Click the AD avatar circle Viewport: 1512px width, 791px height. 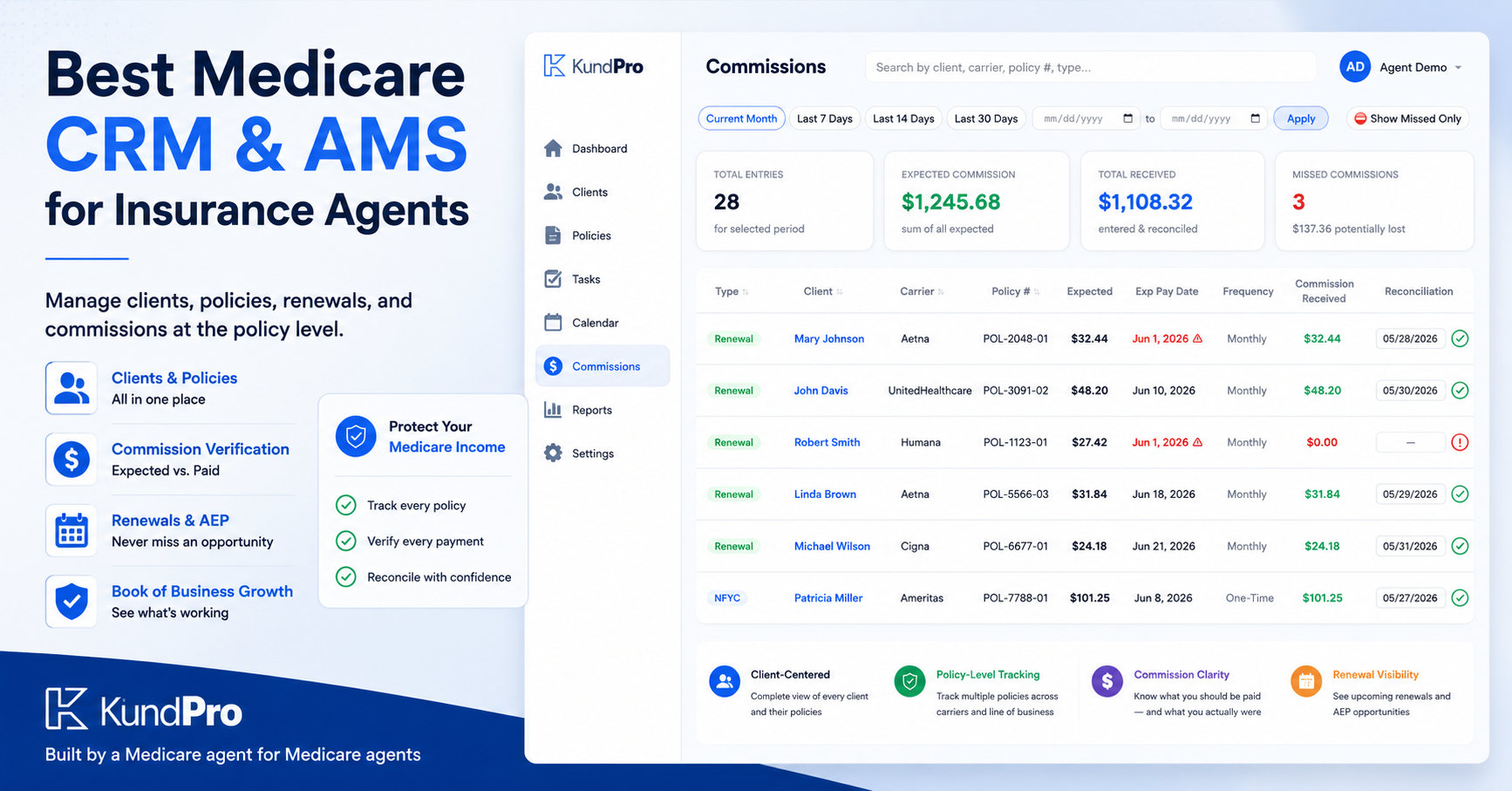[x=1355, y=67]
